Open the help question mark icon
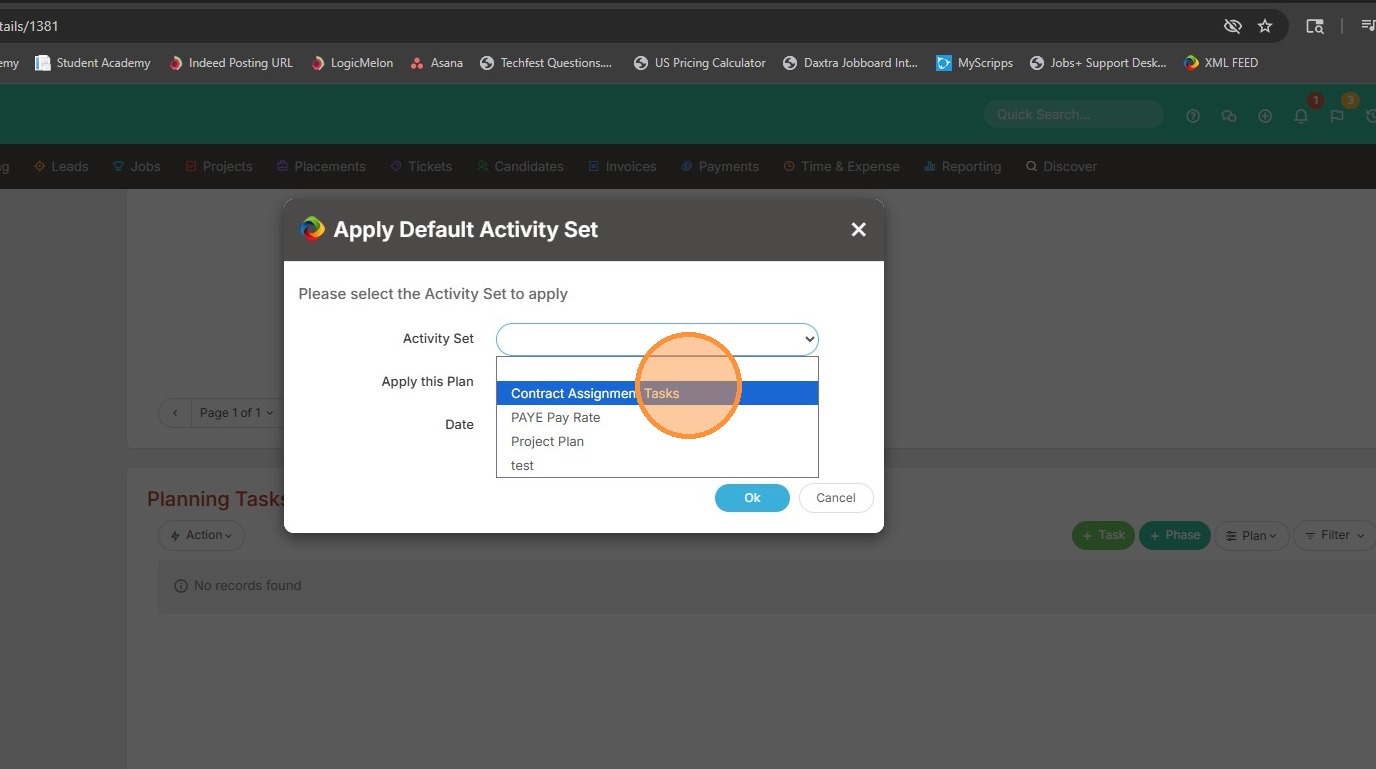Image resolution: width=1376 pixels, height=769 pixels. pyautogui.click(x=1193, y=116)
